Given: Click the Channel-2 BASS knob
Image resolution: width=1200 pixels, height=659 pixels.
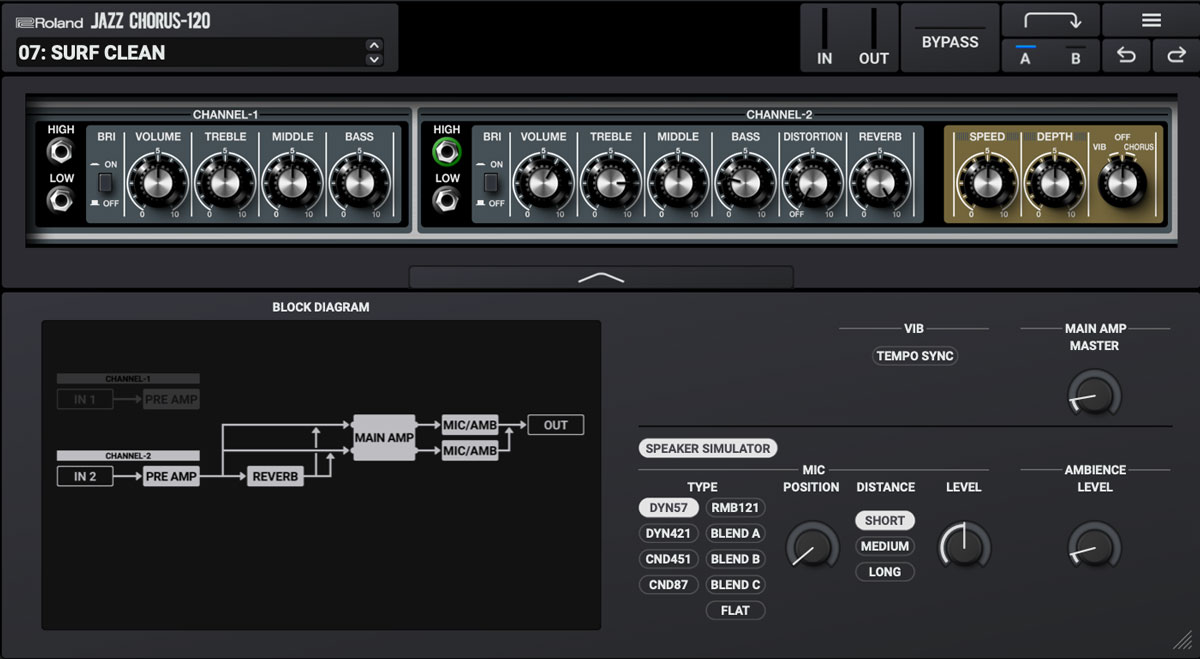Looking at the screenshot, I should tap(745, 183).
